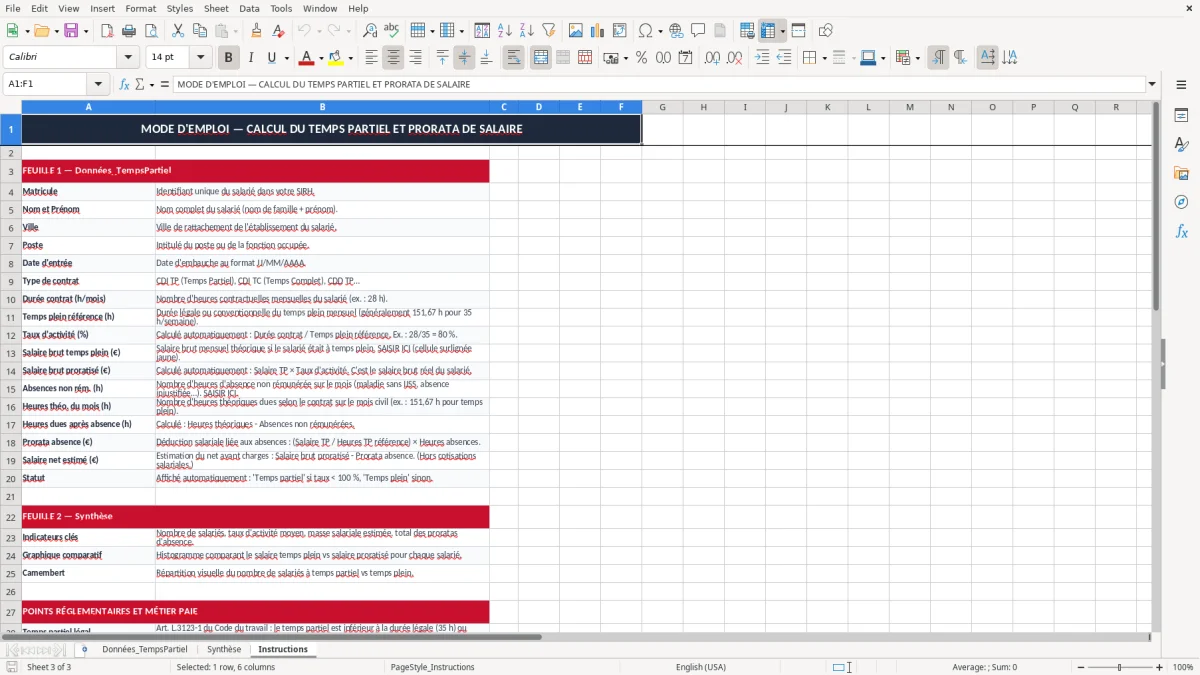Click the Sum sigma button
The height and width of the screenshot is (675, 1200).
140,84
